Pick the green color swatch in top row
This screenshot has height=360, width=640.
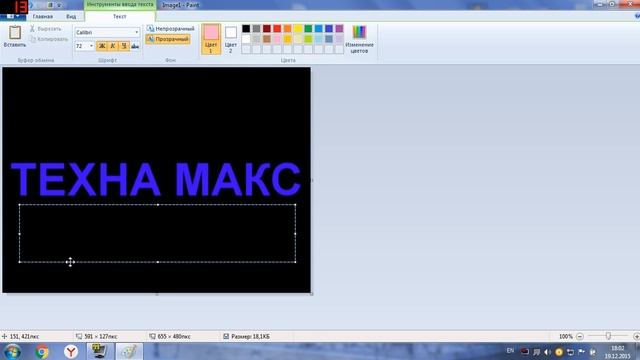pyautogui.click(x=308, y=28)
